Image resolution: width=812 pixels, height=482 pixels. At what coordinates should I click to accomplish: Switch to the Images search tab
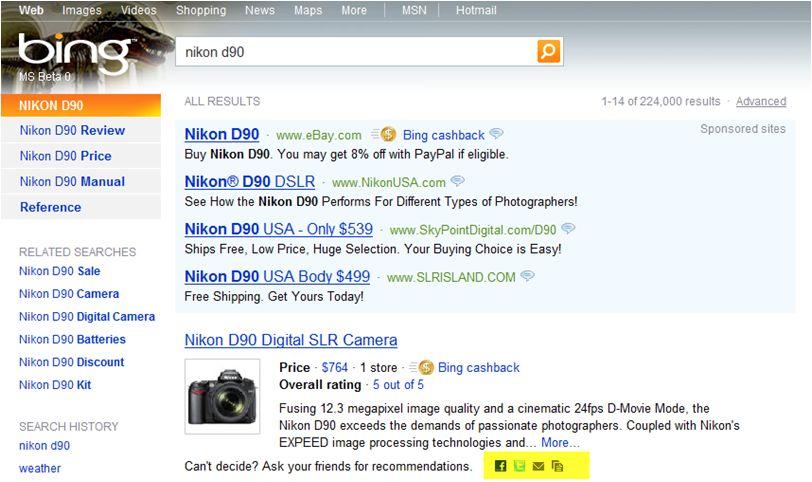(x=81, y=10)
